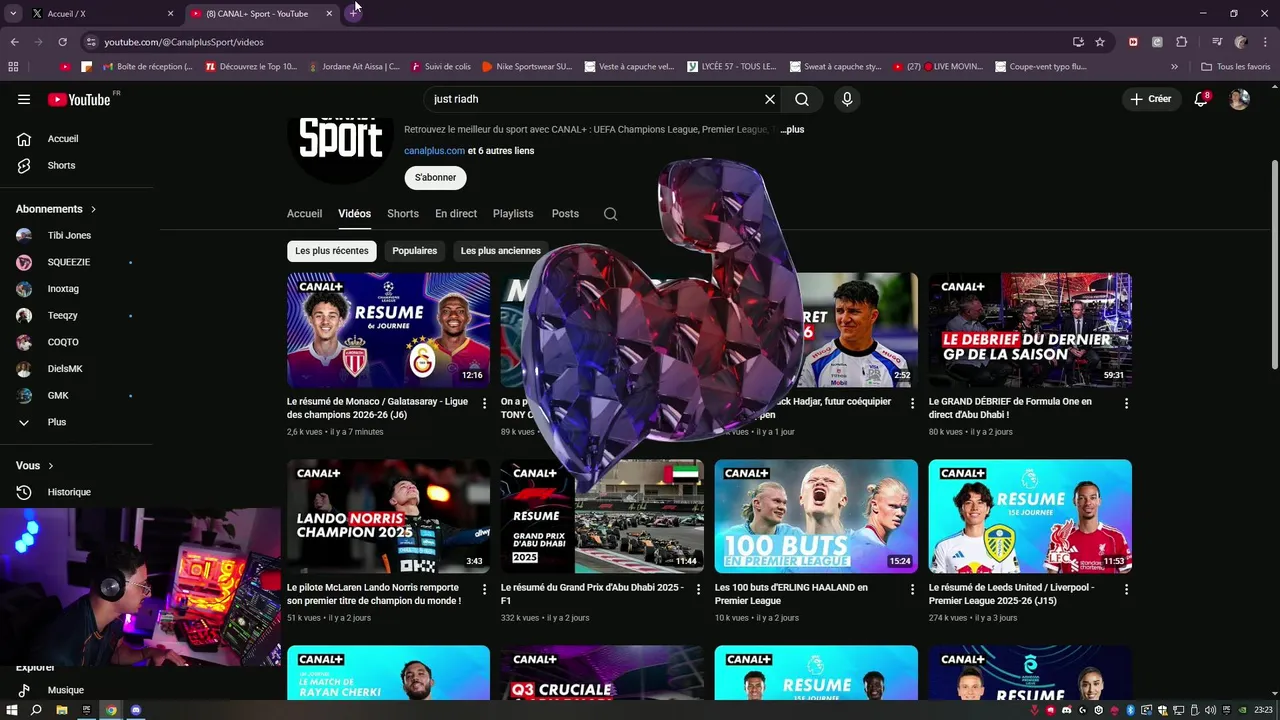The width and height of the screenshot is (1280, 720).
Task: Switch to the 'En direct' tab
Action: pyautogui.click(x=456, y=214)
